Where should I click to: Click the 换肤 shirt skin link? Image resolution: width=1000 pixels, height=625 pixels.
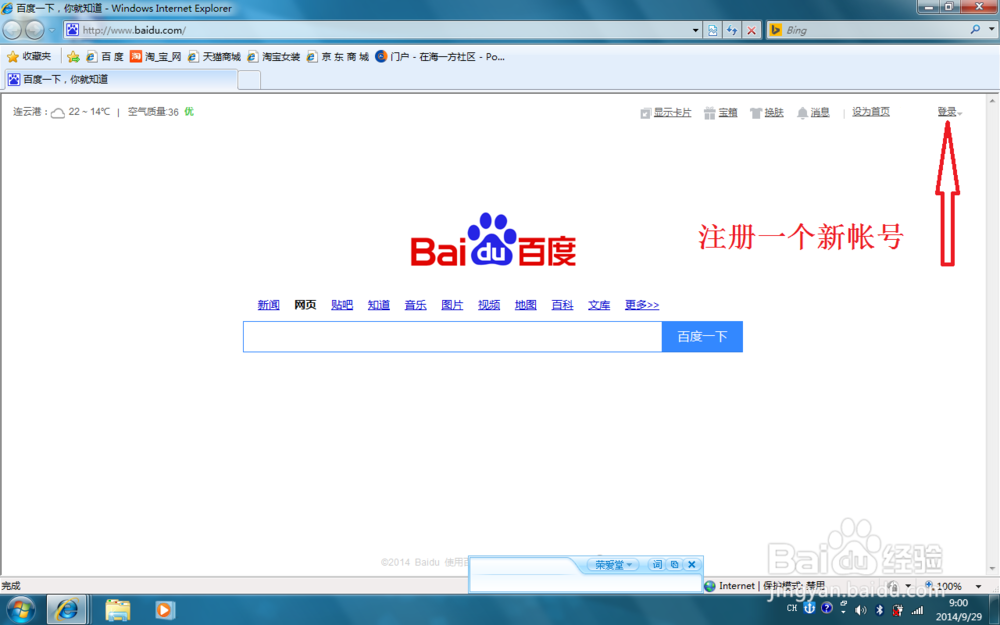(767, 113)
